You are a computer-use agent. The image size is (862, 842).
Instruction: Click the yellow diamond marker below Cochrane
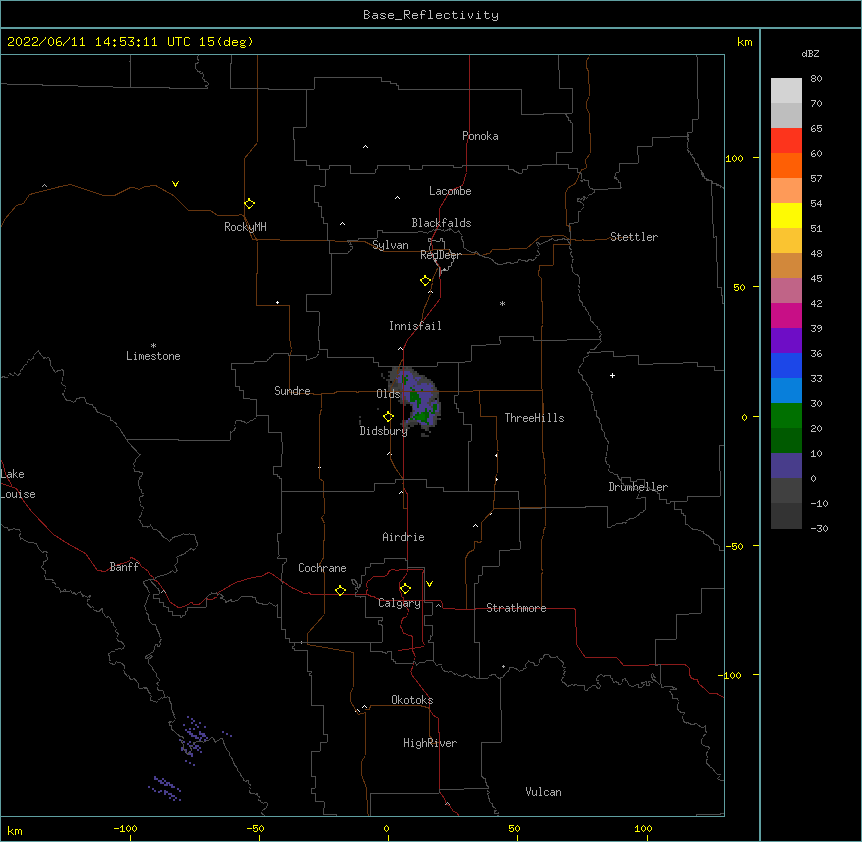pos(340,590)
